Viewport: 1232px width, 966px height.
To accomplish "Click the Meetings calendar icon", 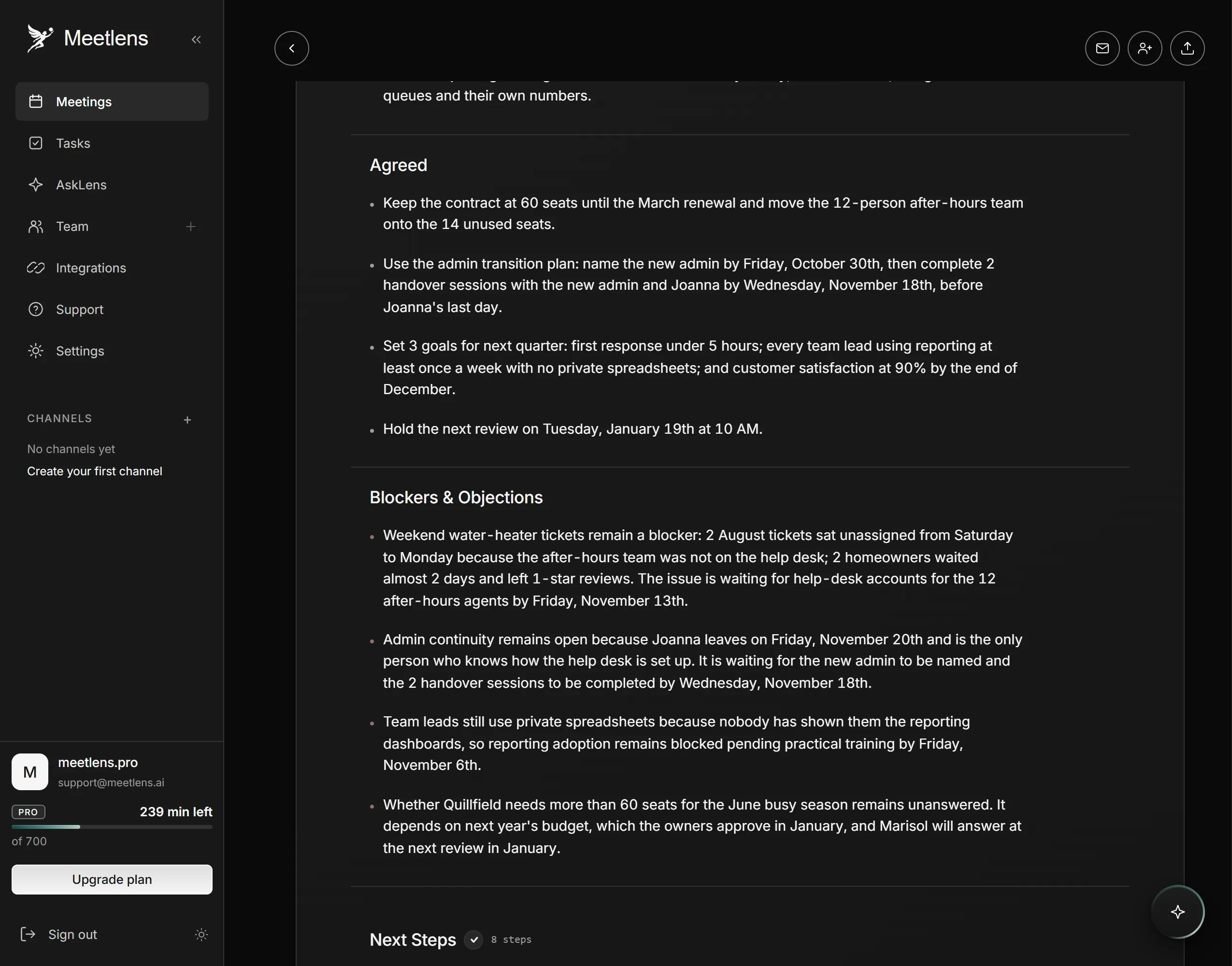I will coord(36,101).
